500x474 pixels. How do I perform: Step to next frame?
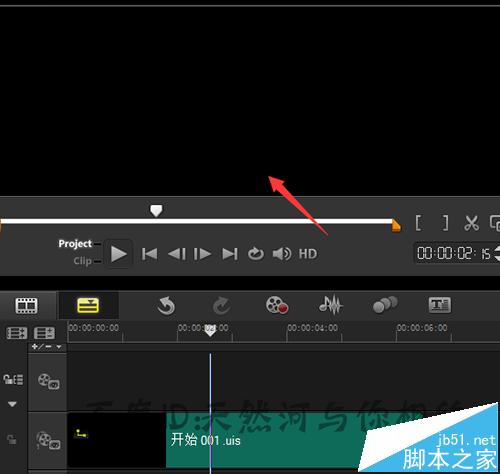(202, 254)
